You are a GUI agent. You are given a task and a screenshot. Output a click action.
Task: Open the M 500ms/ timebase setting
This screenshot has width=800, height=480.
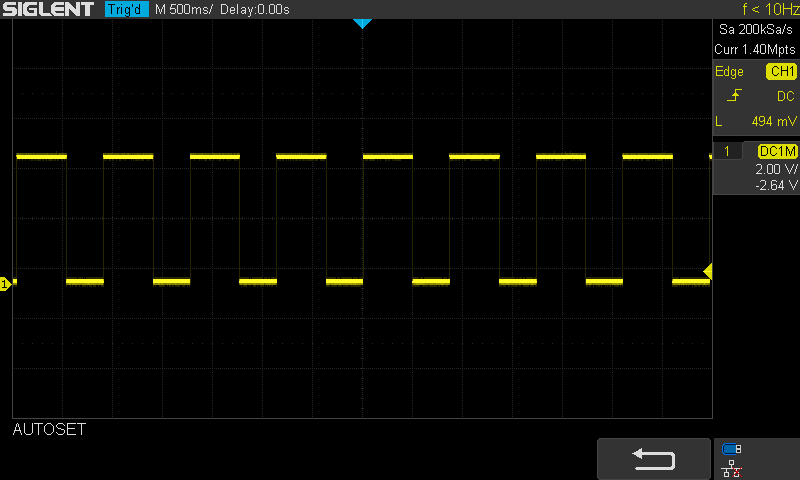point(185,9)
